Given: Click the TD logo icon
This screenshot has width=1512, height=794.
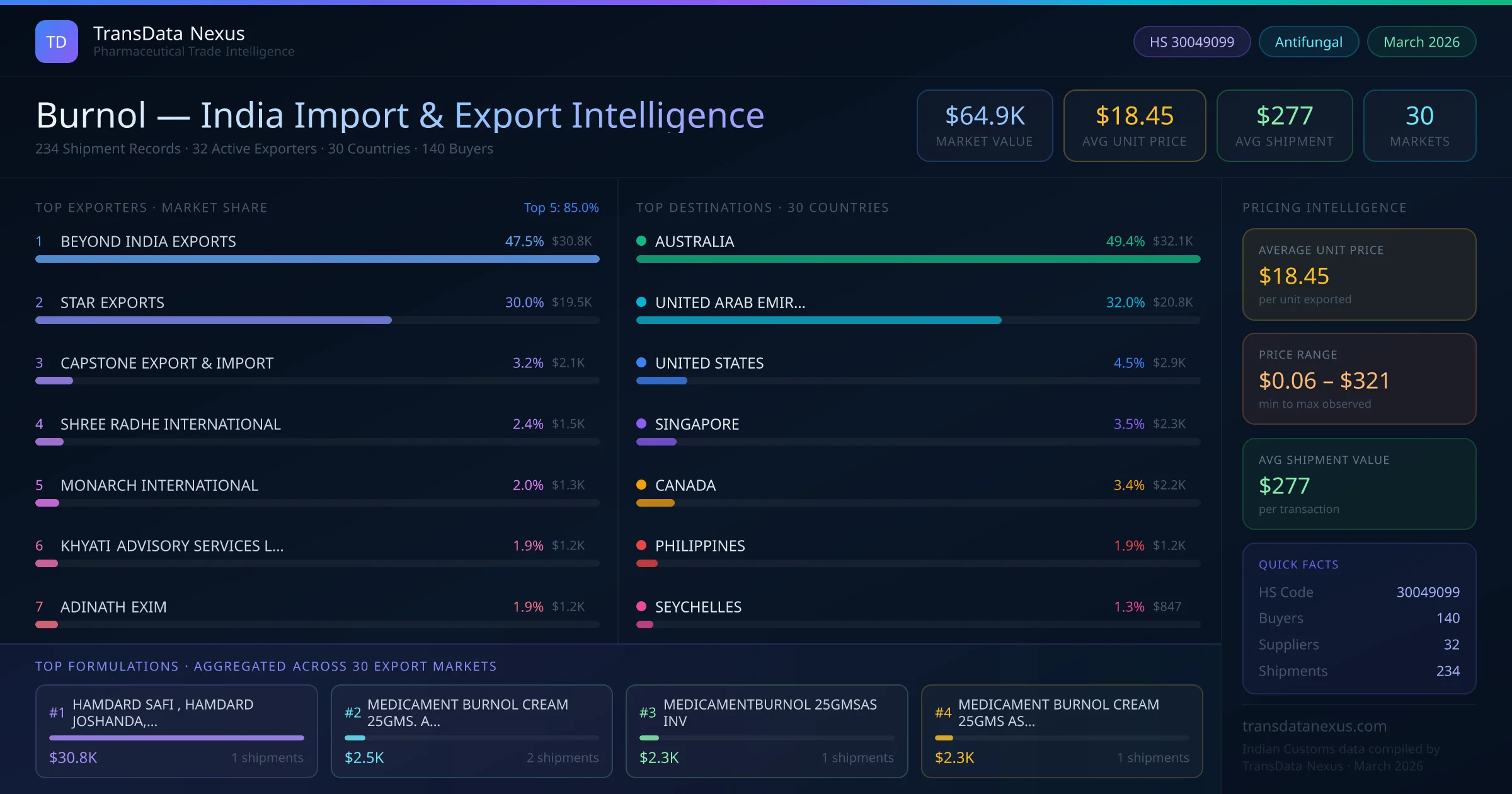Looking at the screenshot, I should (x=56, y=42).
